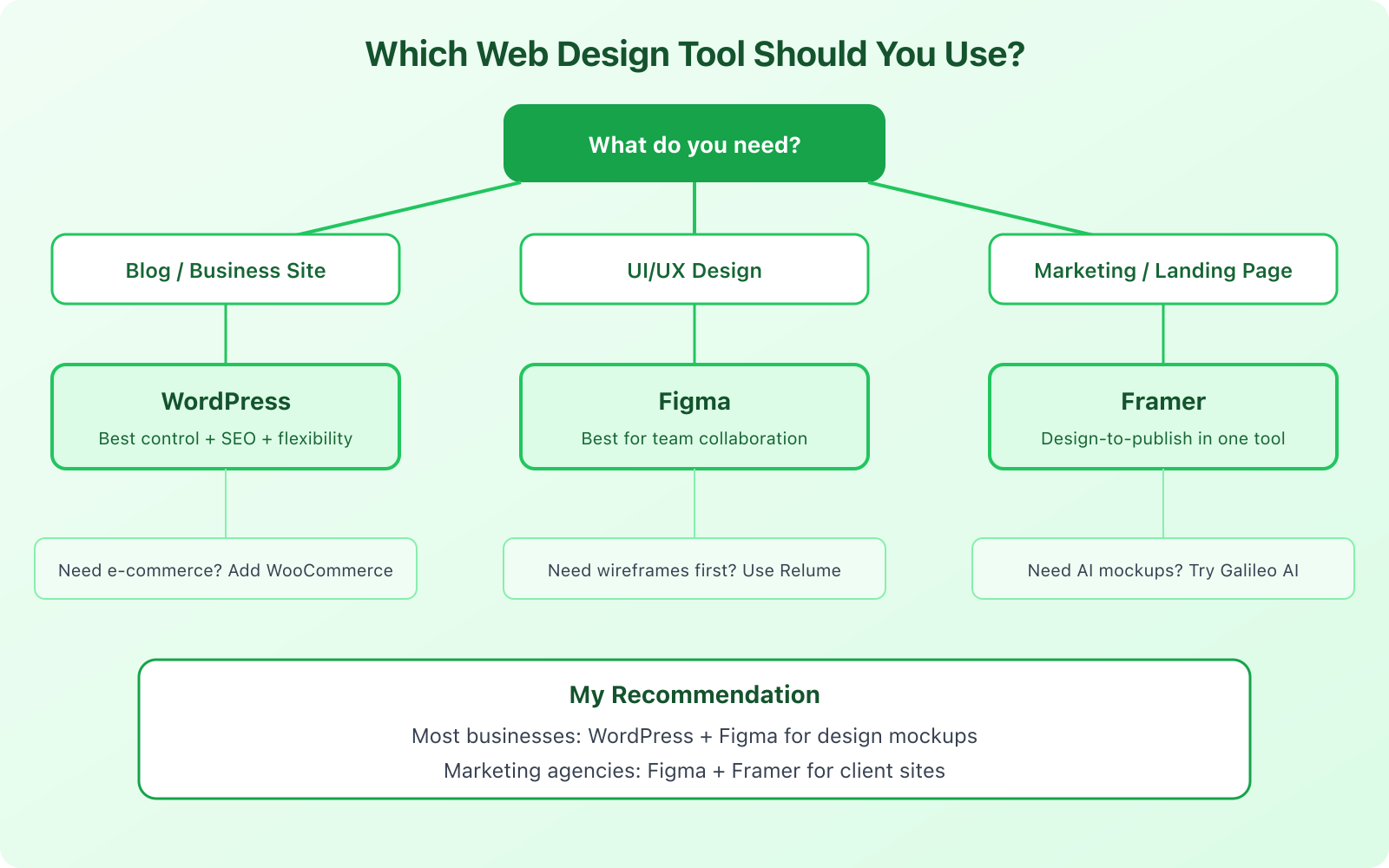Select the "Marketing / Landing Page" box
The width and height of the screenshot is (1389, 868).
coord(1162,269)
